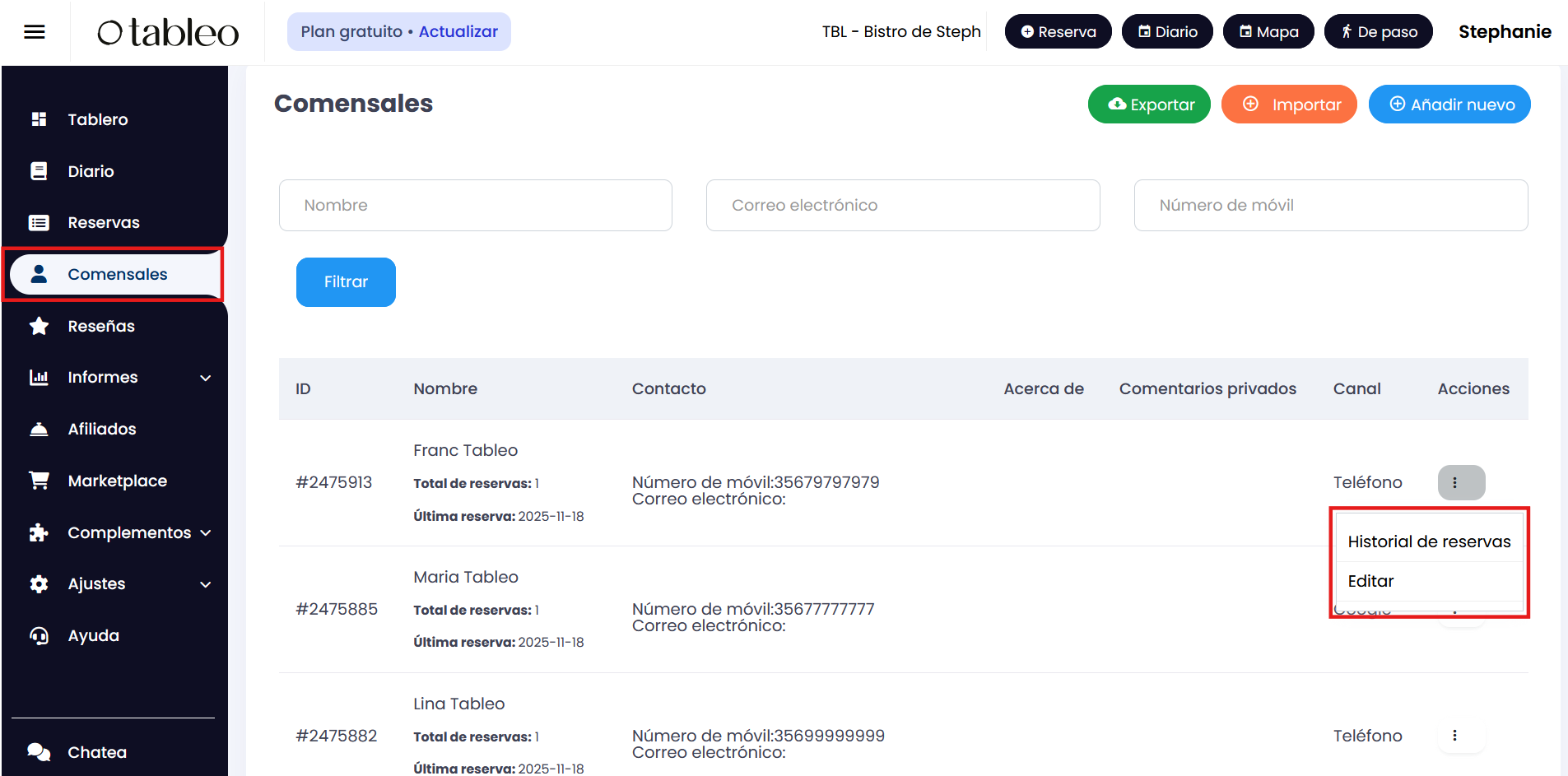1568x776 pixels.
Task: Expand the Complementos submenu chevron
Action: (206, 532)
